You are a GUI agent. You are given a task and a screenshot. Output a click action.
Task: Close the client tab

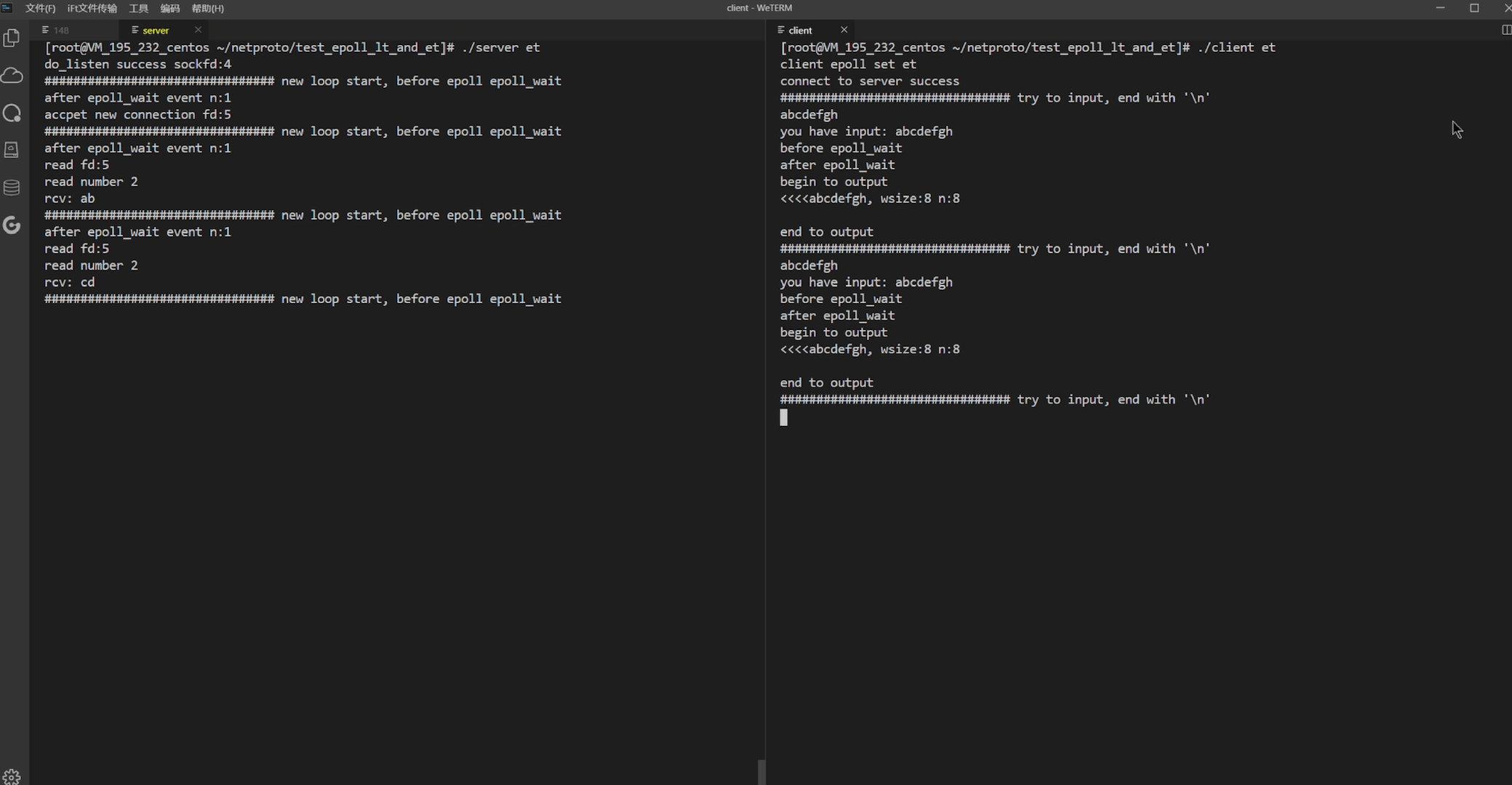pos(844,30)
